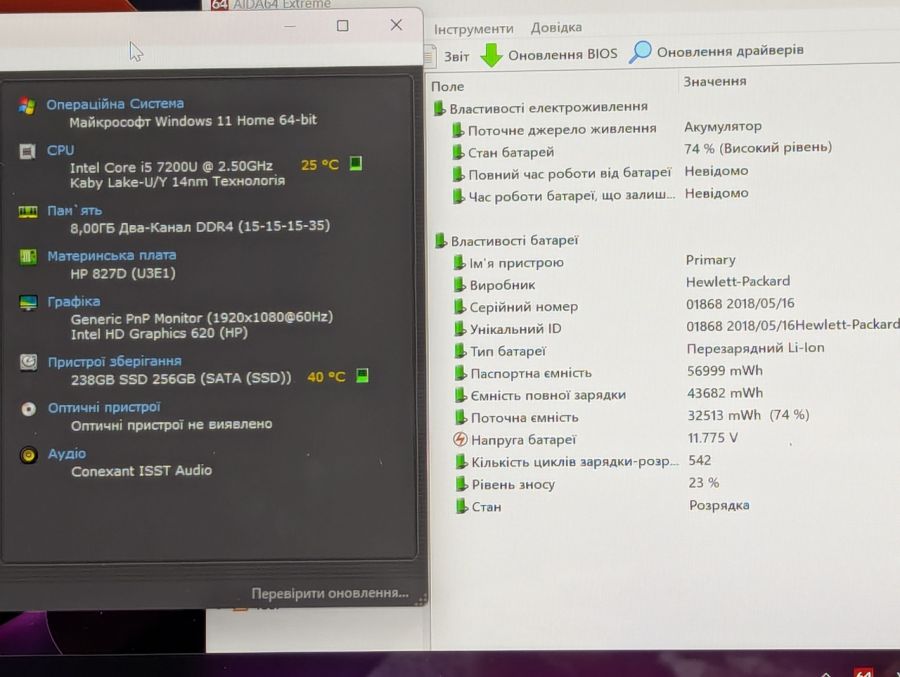Open the Материнська плата section link

(x=111, y=256)
